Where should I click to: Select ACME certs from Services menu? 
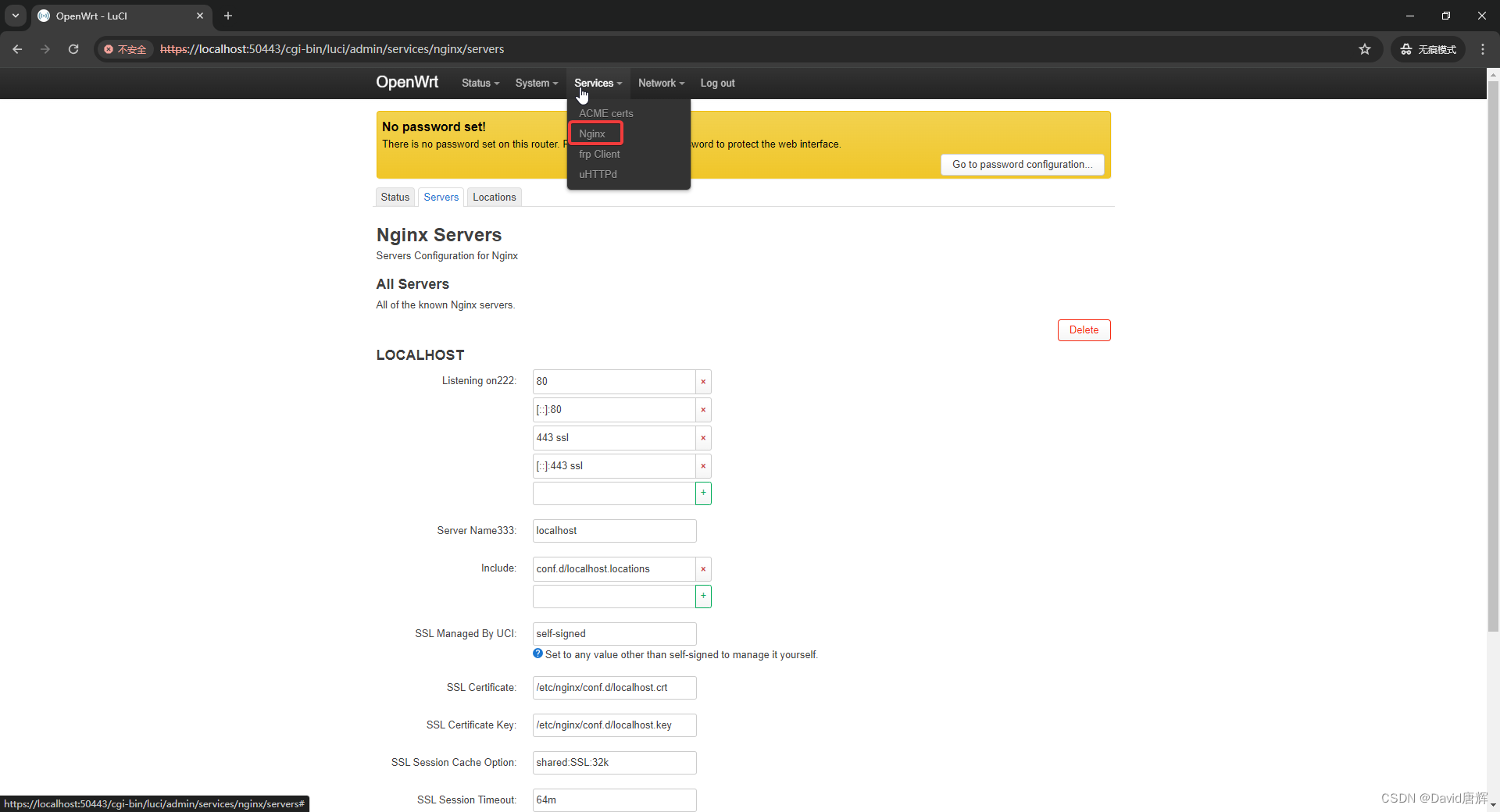[x=606, y=113]
